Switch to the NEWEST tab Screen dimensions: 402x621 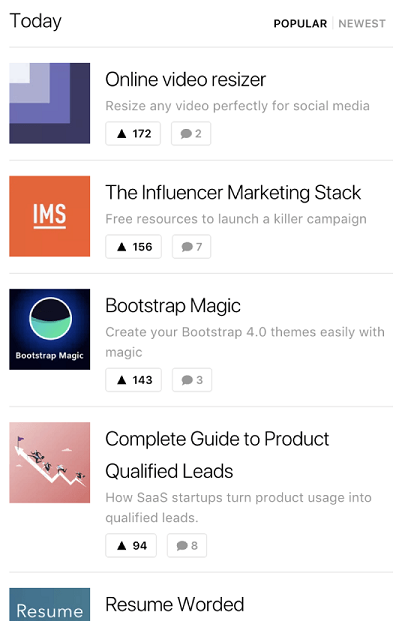pos(362,24)
